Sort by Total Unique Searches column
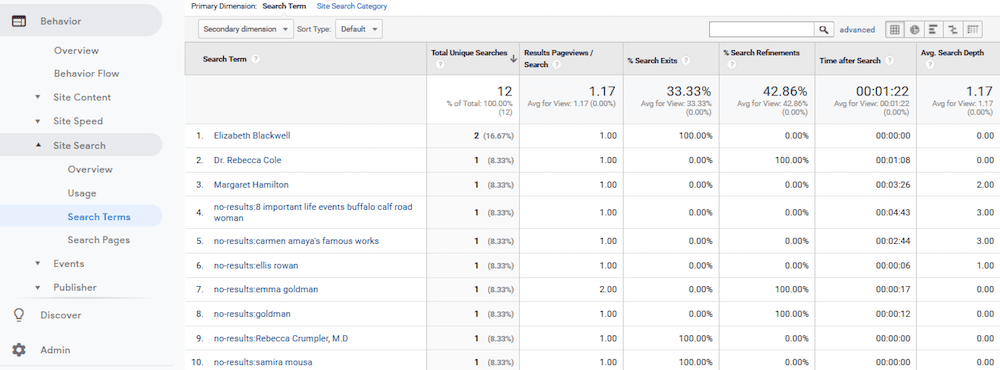The width and height of the screenshot is (1000, 370). pyautogui.click(x=469, y=53)
